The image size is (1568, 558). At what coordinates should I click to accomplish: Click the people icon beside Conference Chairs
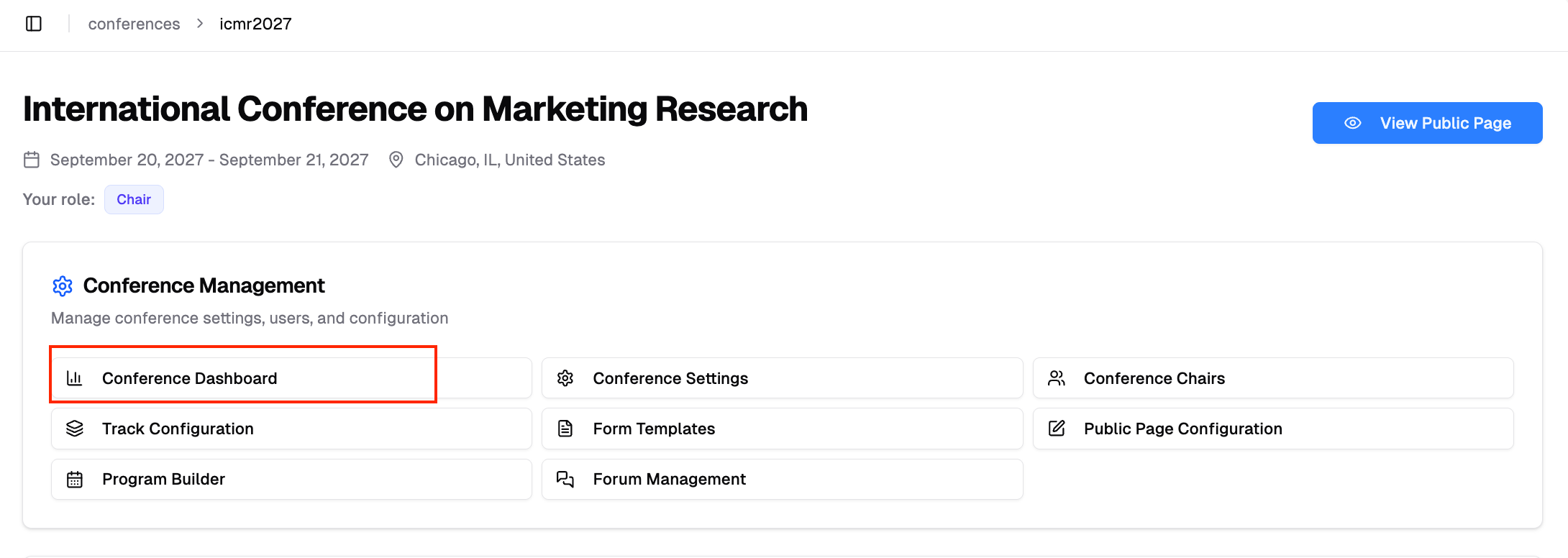(1057, 378)
